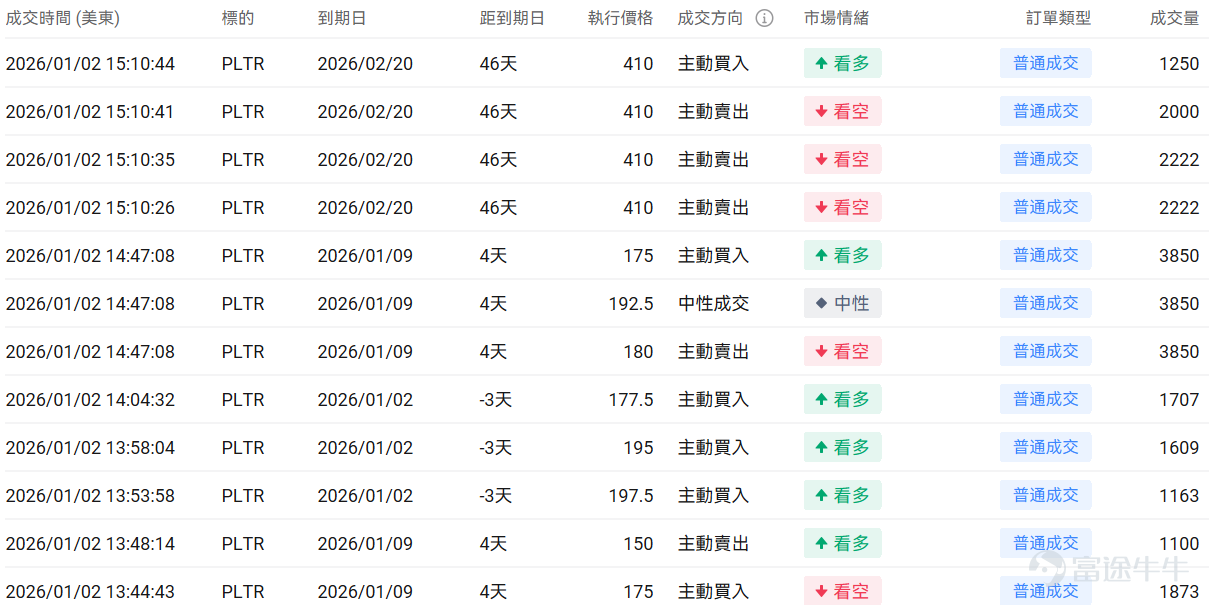Select the strike price 180 cell
This screenshot has height=605, width=1209.
[638, 352]
